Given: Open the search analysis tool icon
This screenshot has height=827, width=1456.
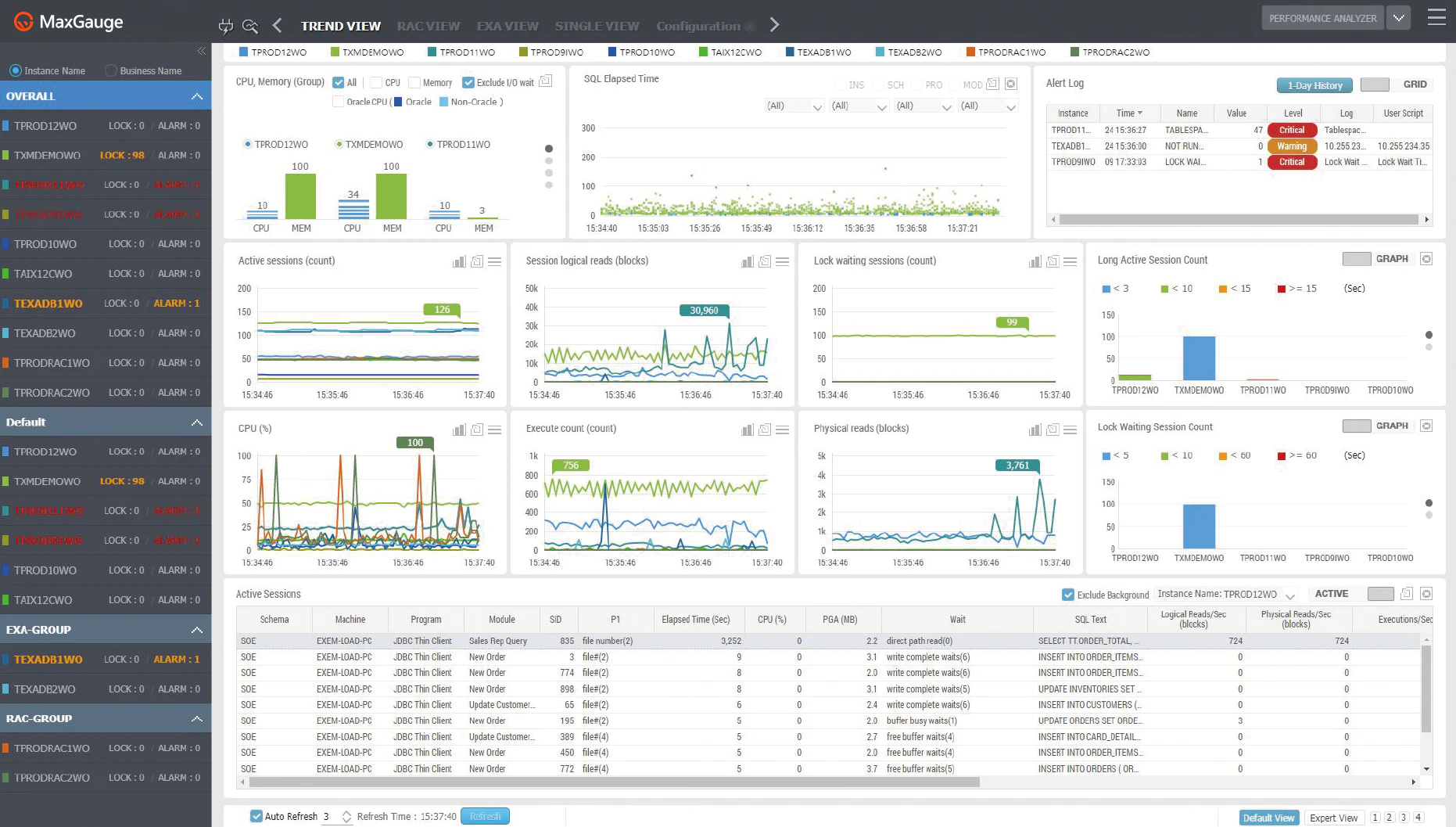Looking at the screenshot, I should (250, 25).
